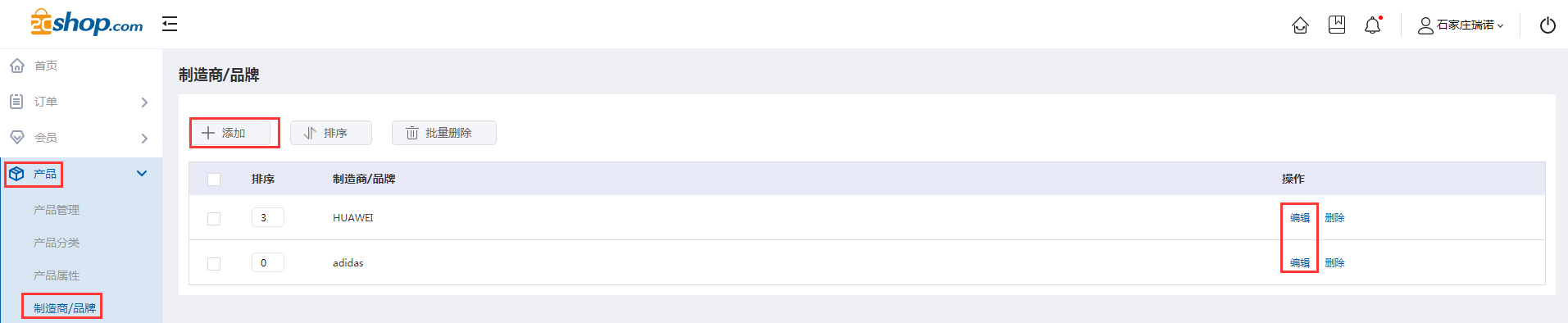Open the bookmark manual icon in header

pyautogui.click(x=1337, y=25)
